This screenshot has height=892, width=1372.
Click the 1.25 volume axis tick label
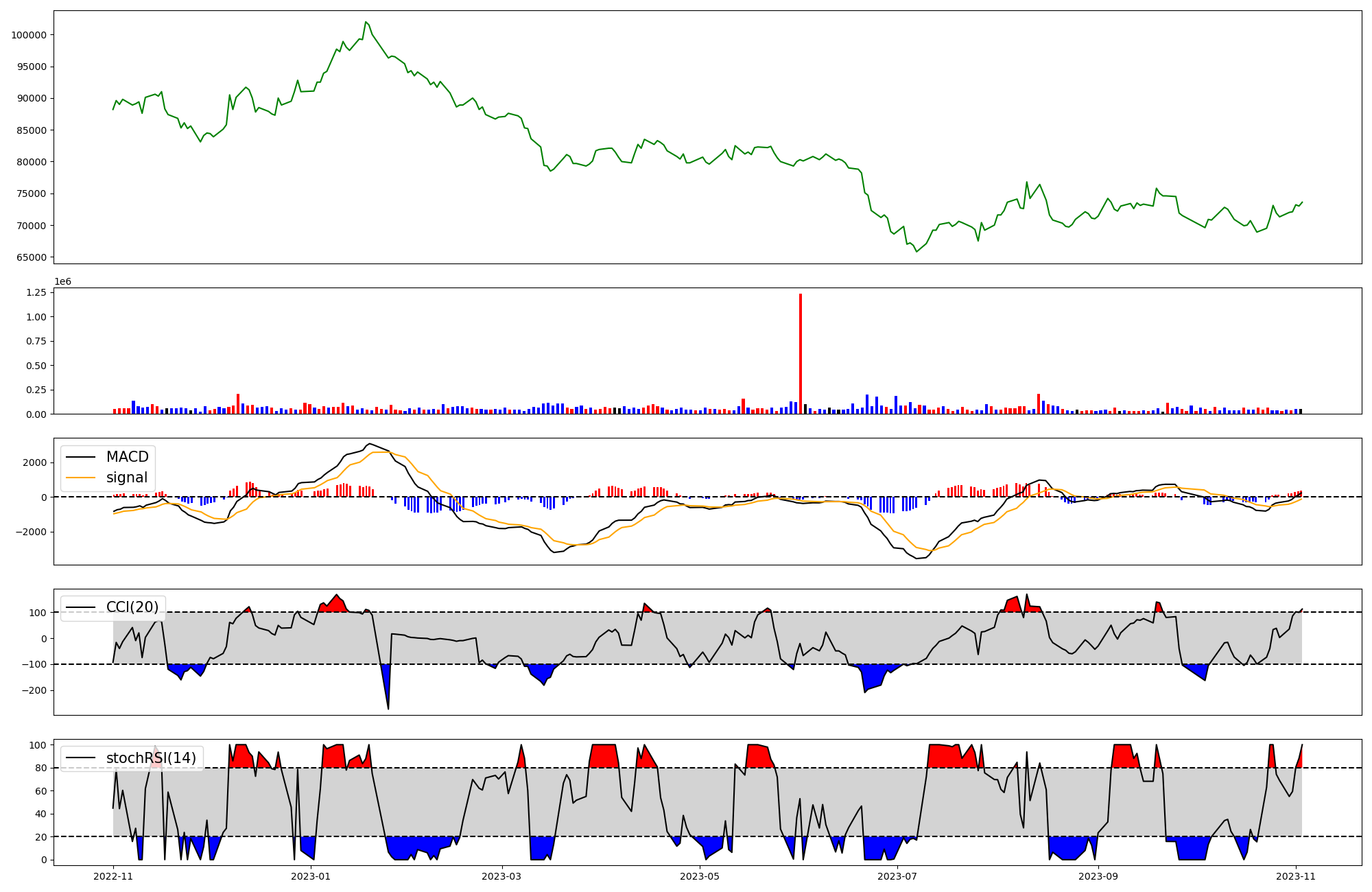click(36, 292)
